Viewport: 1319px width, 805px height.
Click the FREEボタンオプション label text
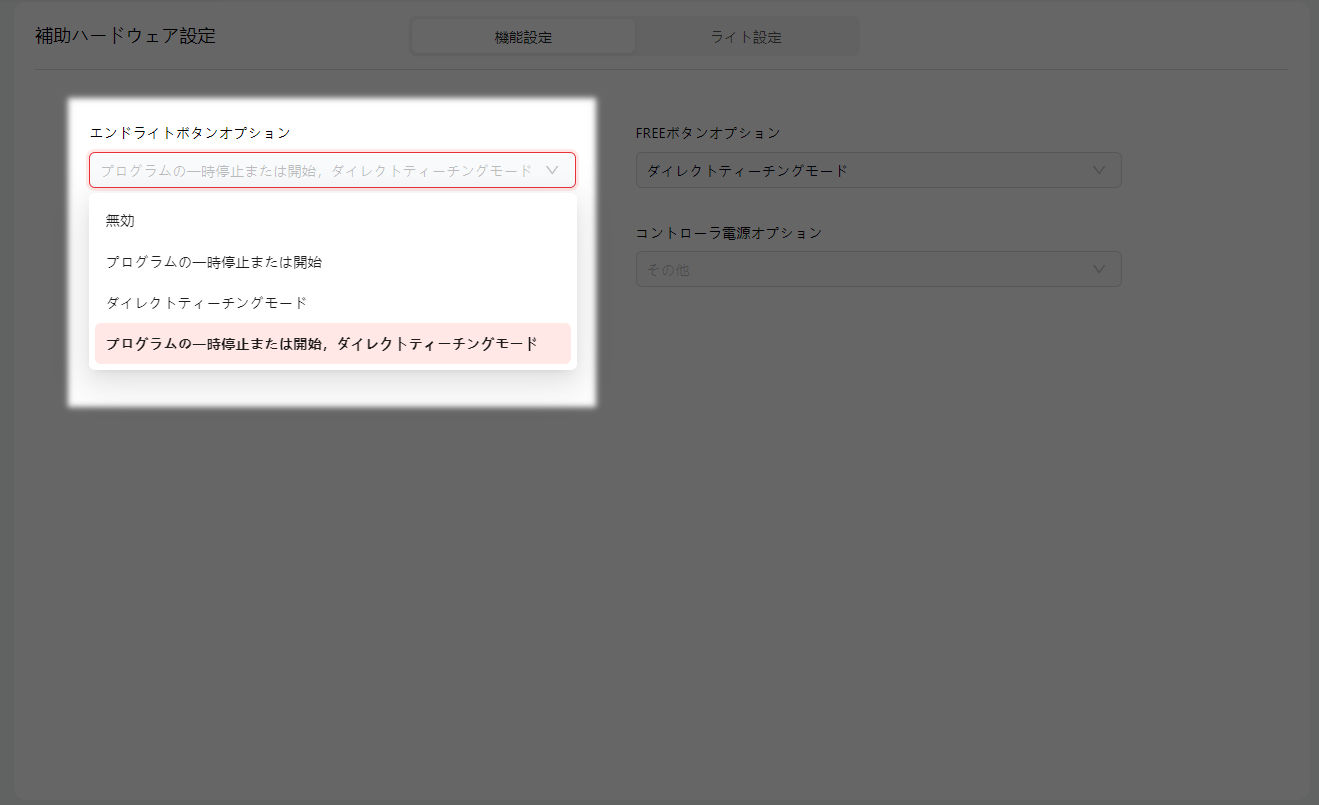pos(707,133)
